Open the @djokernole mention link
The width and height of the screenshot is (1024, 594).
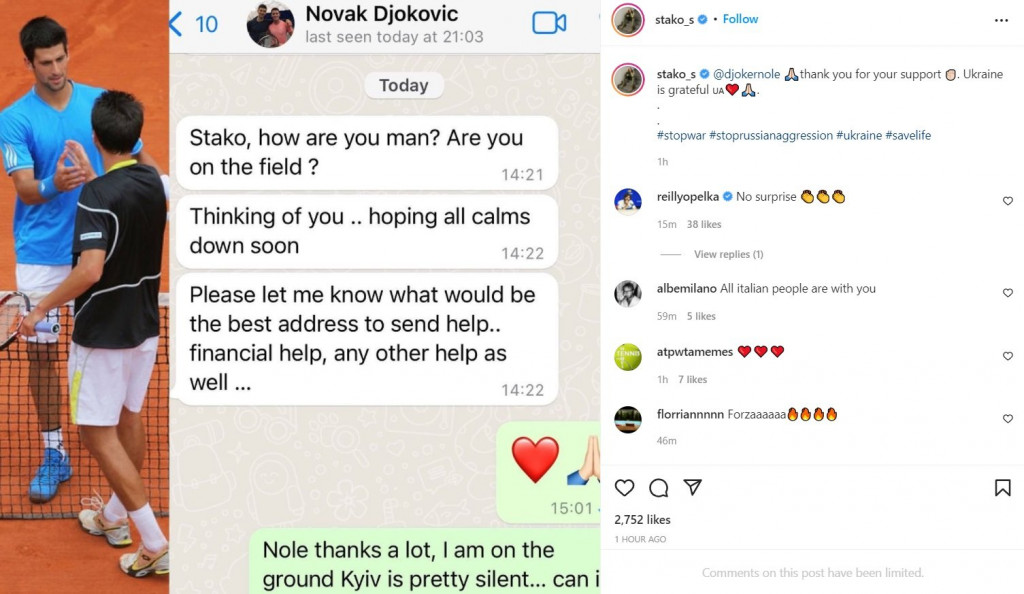(746, 74)
